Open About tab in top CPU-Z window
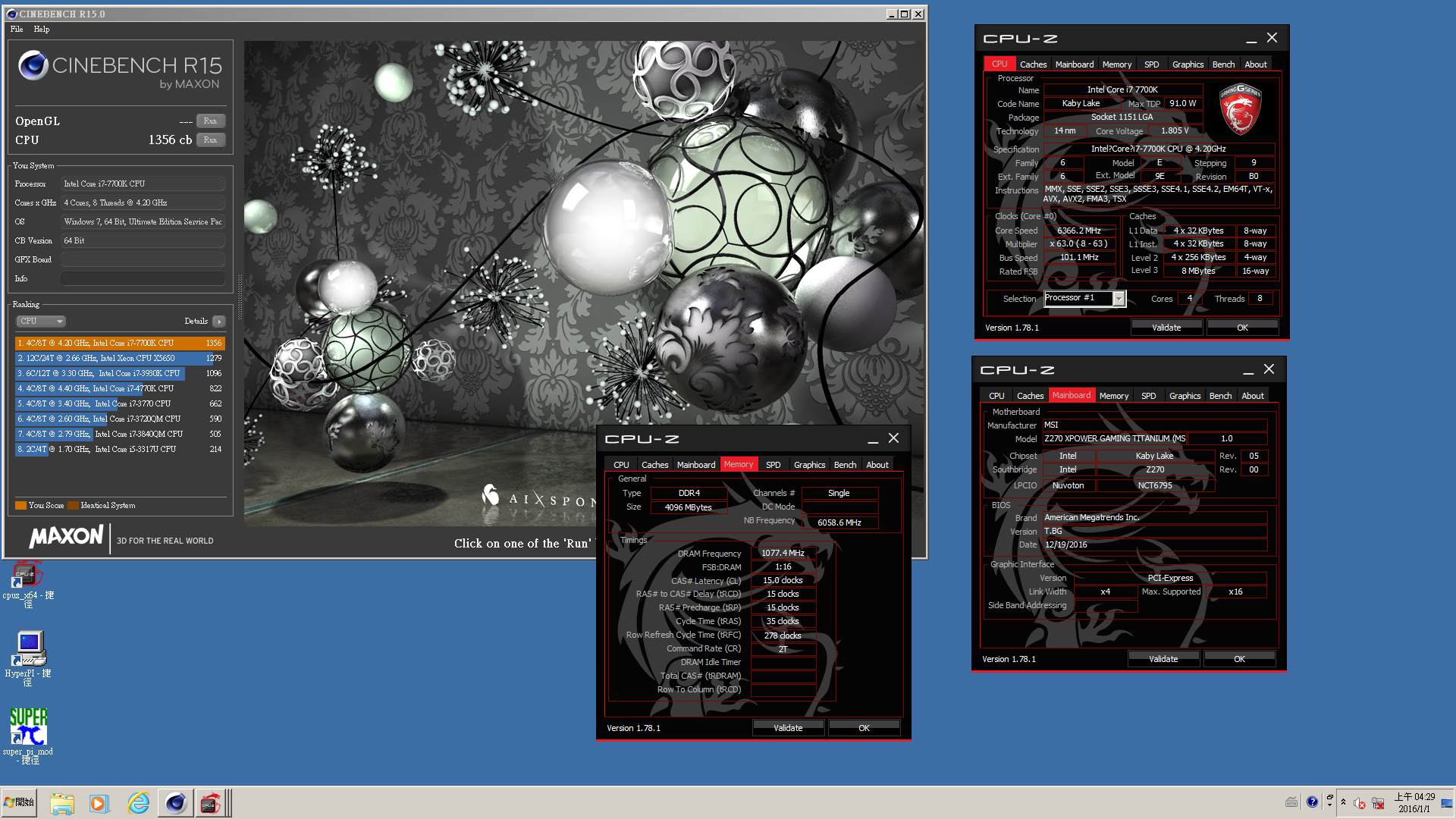Viewport: 1456px width, 819px height. click(x=1256, y=64)
